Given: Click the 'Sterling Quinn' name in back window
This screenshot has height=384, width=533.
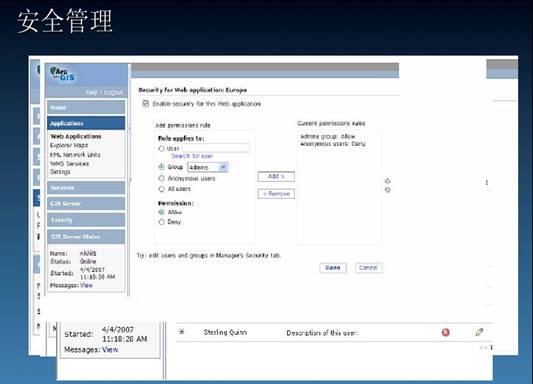Looking at the screenshot, I should (225, 332).
